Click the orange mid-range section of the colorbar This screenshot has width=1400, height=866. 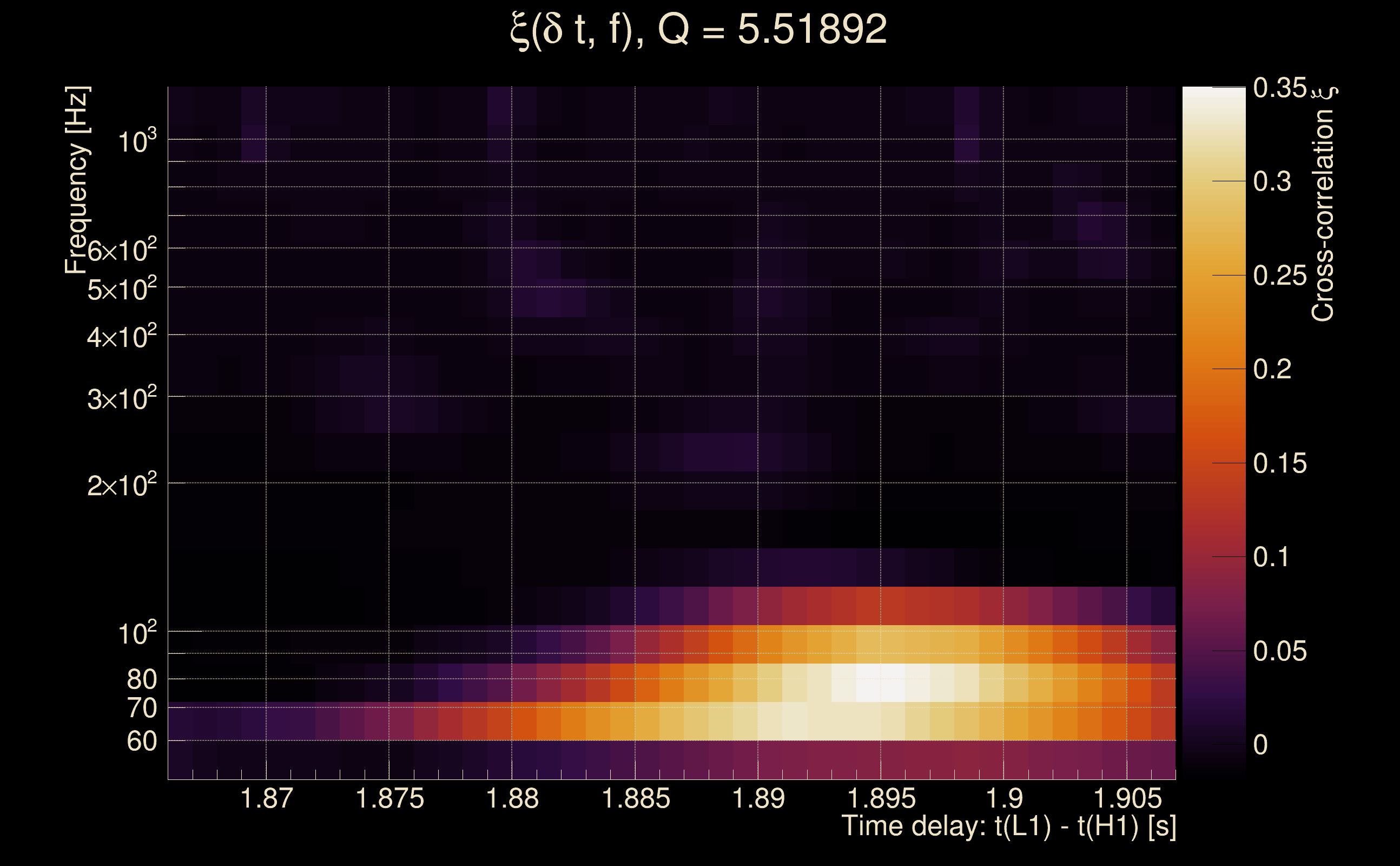coord(1213,355)
